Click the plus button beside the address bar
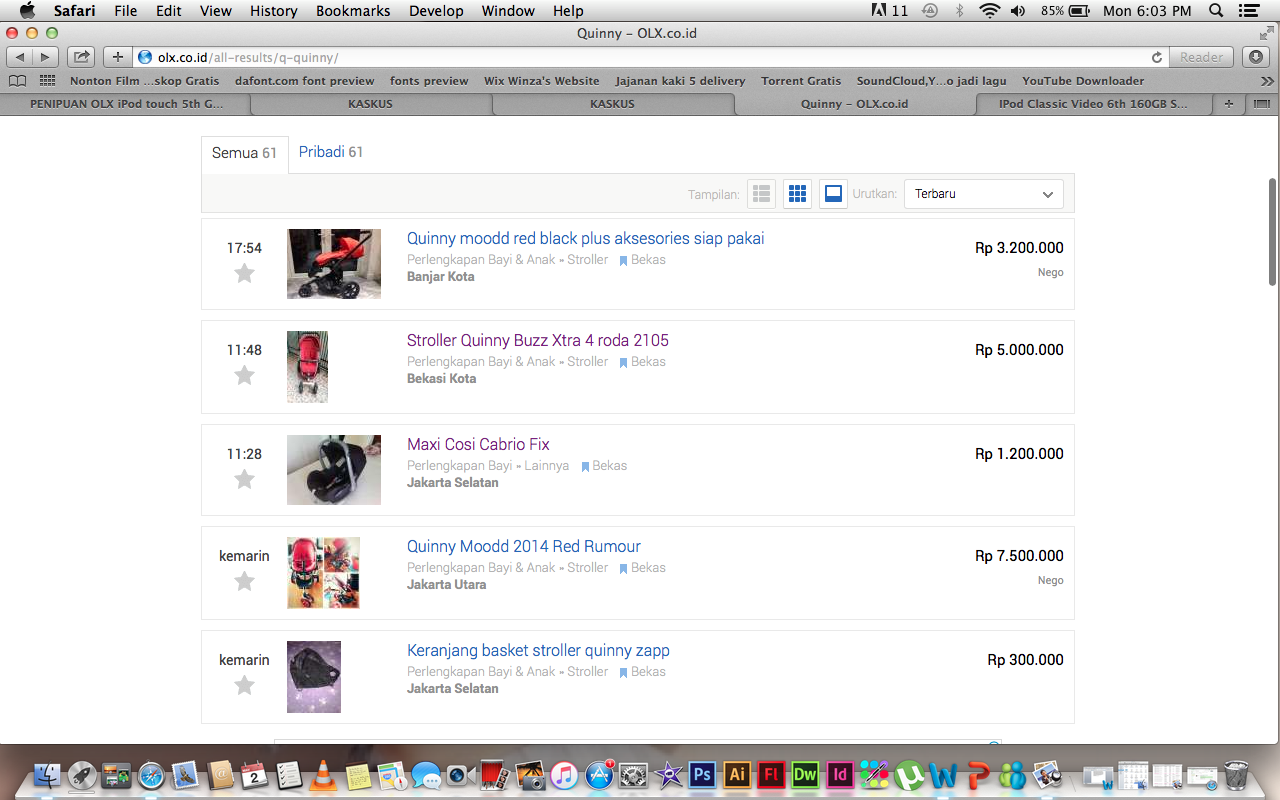 [x=118, y=57]
